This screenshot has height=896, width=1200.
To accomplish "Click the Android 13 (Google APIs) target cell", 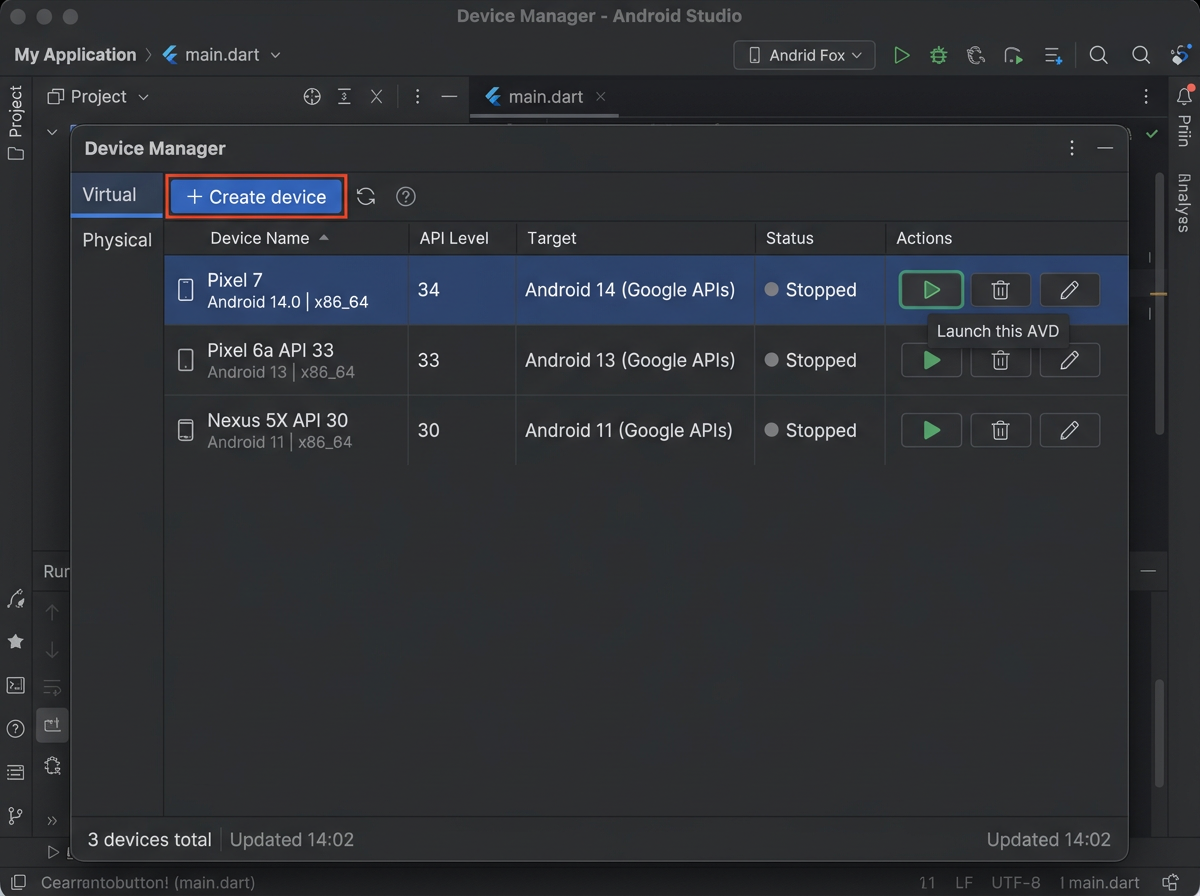I will (630, 360).
